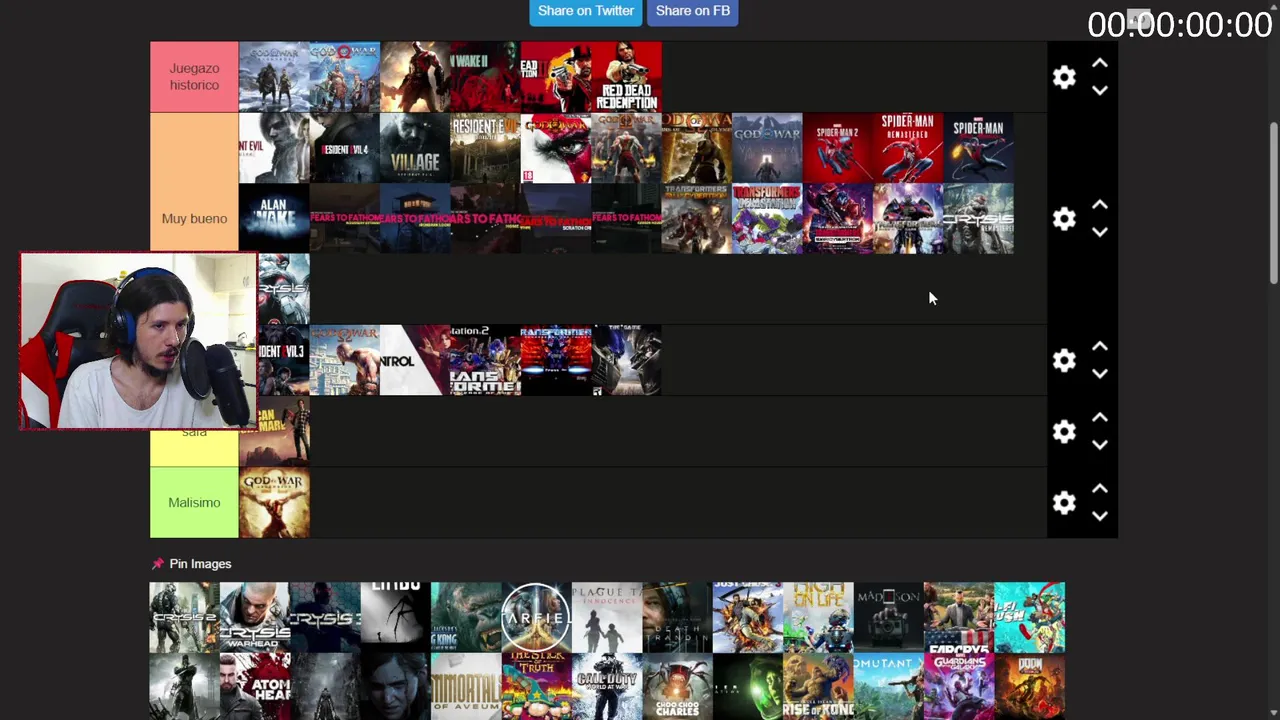Select the Crysis Remastered cover in Muy bueno

point(979,219)
